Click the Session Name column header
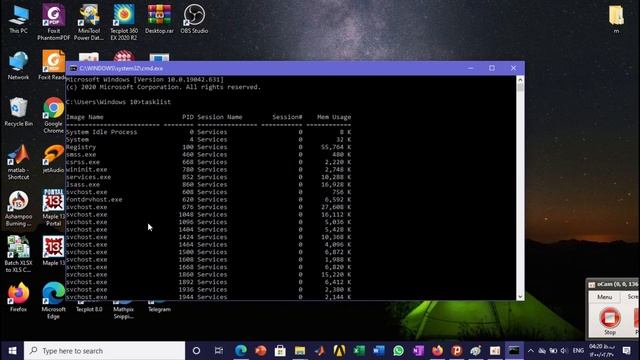The width and height of the screenshot is (640, 360). point(220,117)
